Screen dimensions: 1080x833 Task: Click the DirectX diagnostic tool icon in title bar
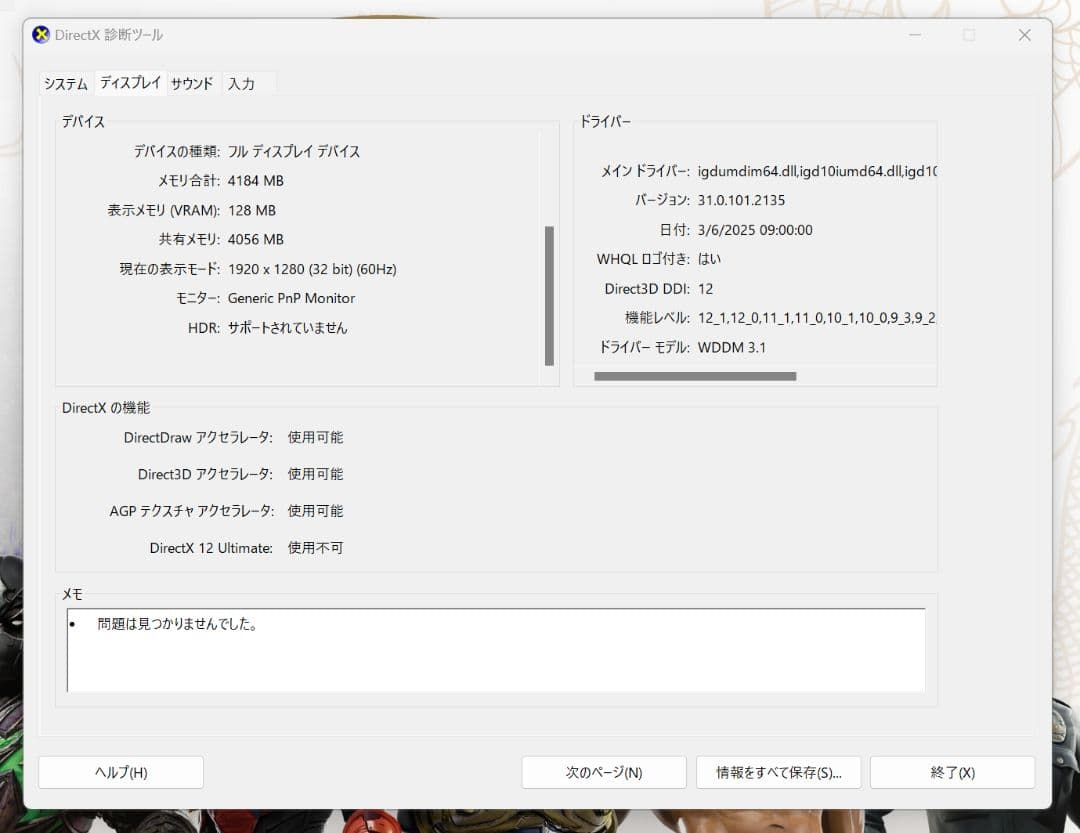[x=42, y=34]
